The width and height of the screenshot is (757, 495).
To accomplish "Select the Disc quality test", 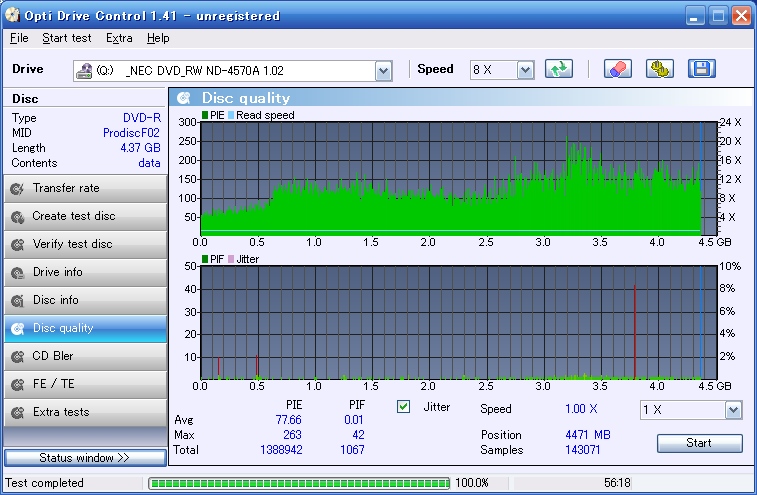I will tap(85, 328).
